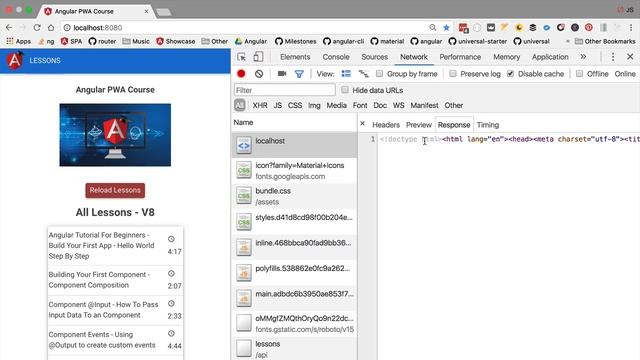The image size is (640, 360).
Task: Click the clock icon for the 4:17 lesson
Action: (171, 239)
